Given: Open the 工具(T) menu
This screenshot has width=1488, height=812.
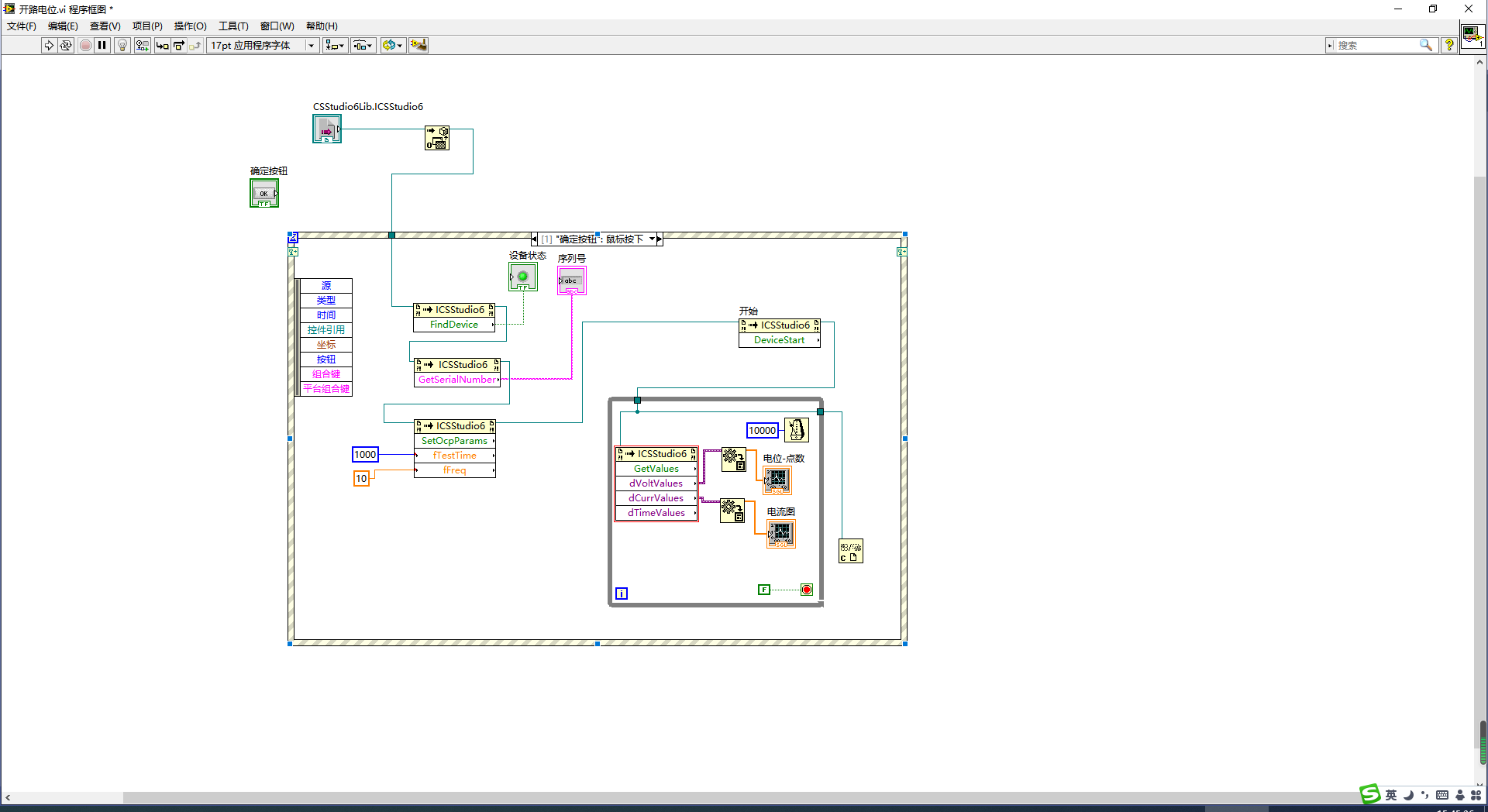Looking at the screenshot, I should coord(232,26).
